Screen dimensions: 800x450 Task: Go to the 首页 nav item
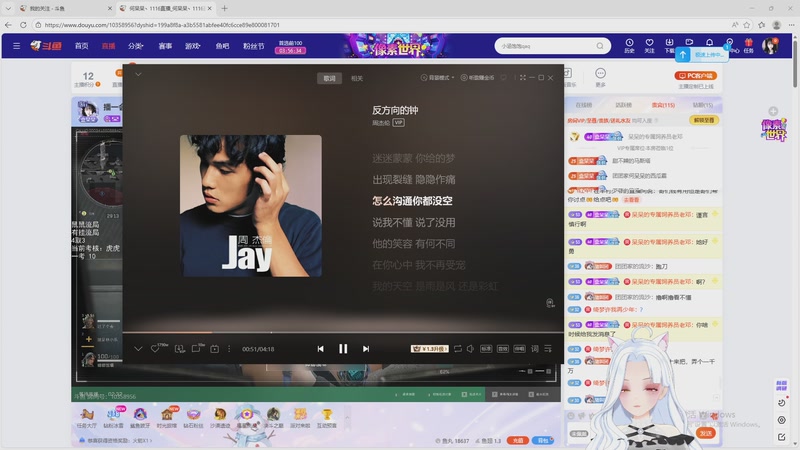tap(82, 46)
